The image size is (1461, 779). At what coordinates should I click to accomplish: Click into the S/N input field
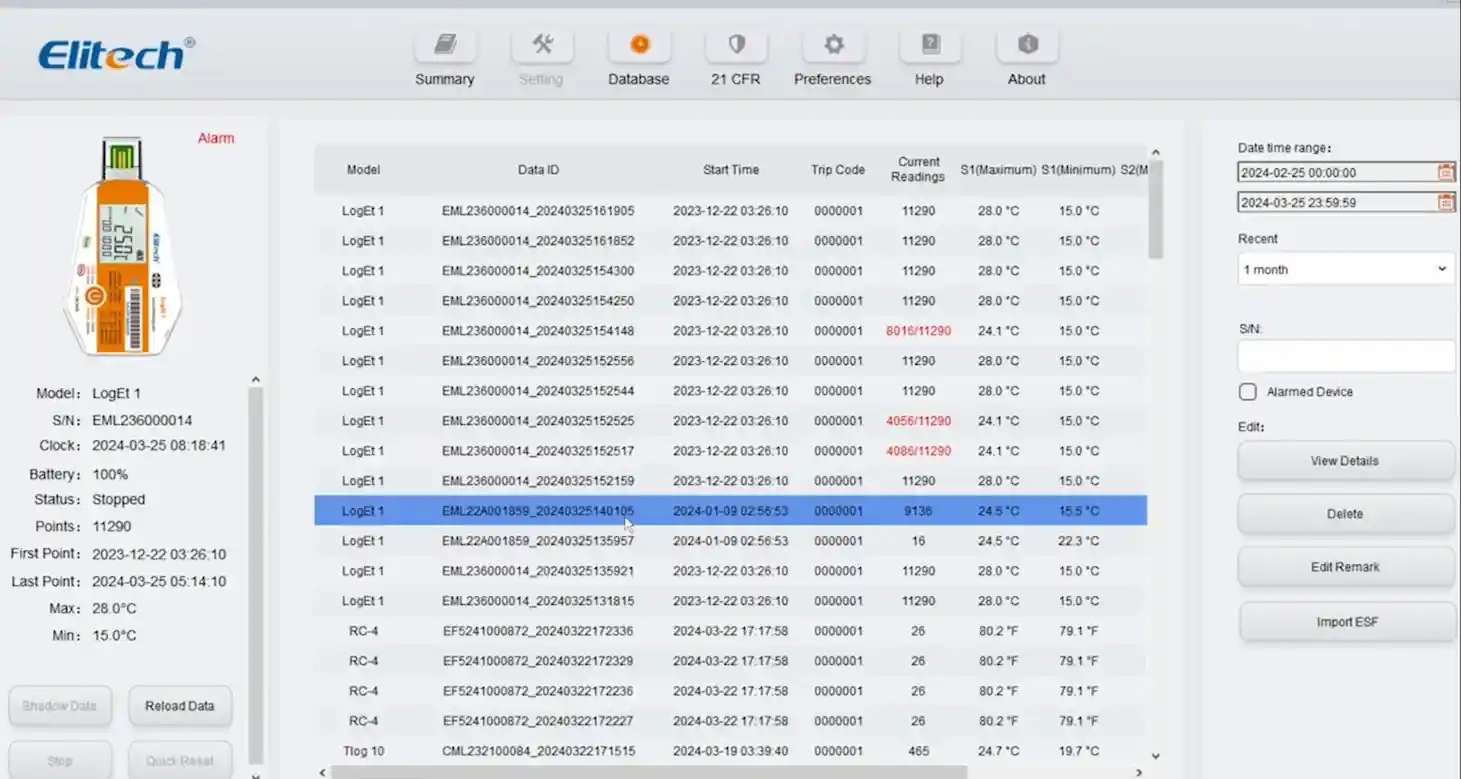[1346, 356]
